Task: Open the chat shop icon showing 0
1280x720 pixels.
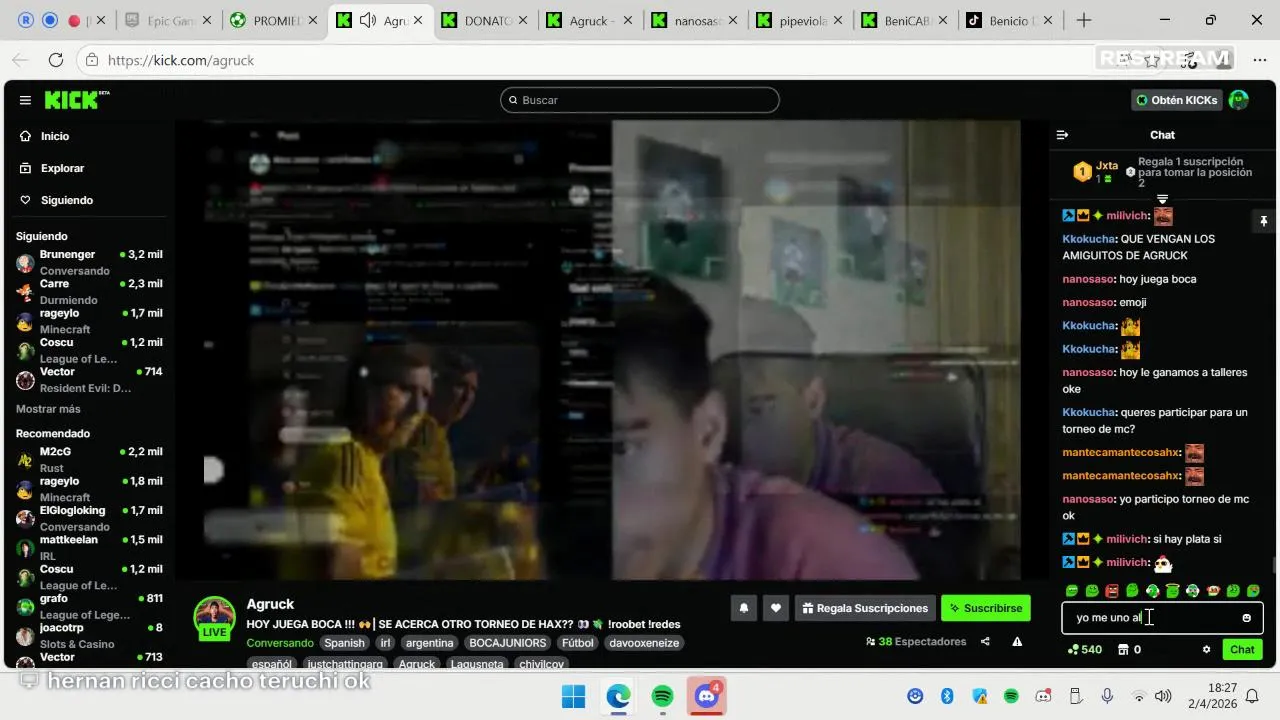Action: coord(1129,649)
